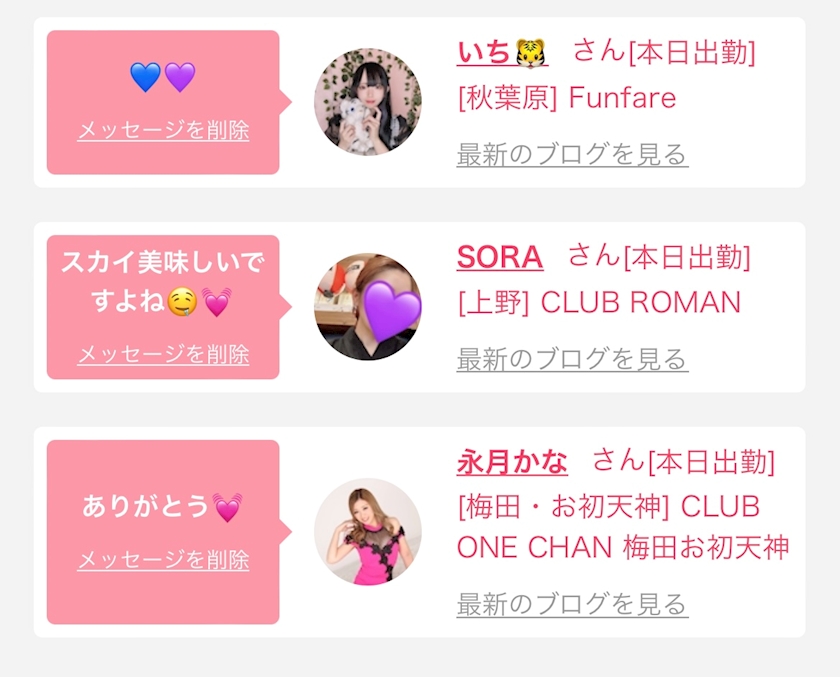Click the [上野] CLUB ROMAN shop text
This screenshot has height=677, width=840.
tap(598, 302)
